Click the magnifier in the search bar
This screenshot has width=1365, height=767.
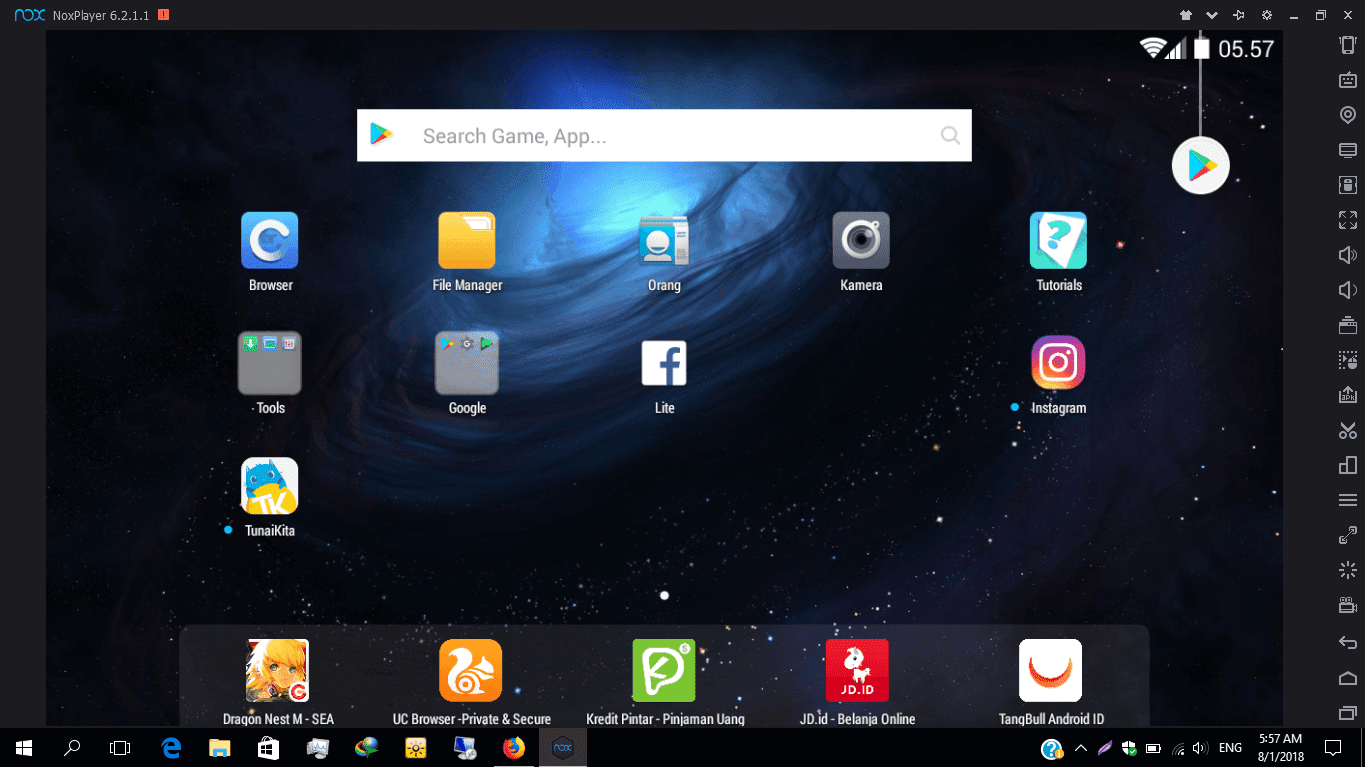(950, 136)
